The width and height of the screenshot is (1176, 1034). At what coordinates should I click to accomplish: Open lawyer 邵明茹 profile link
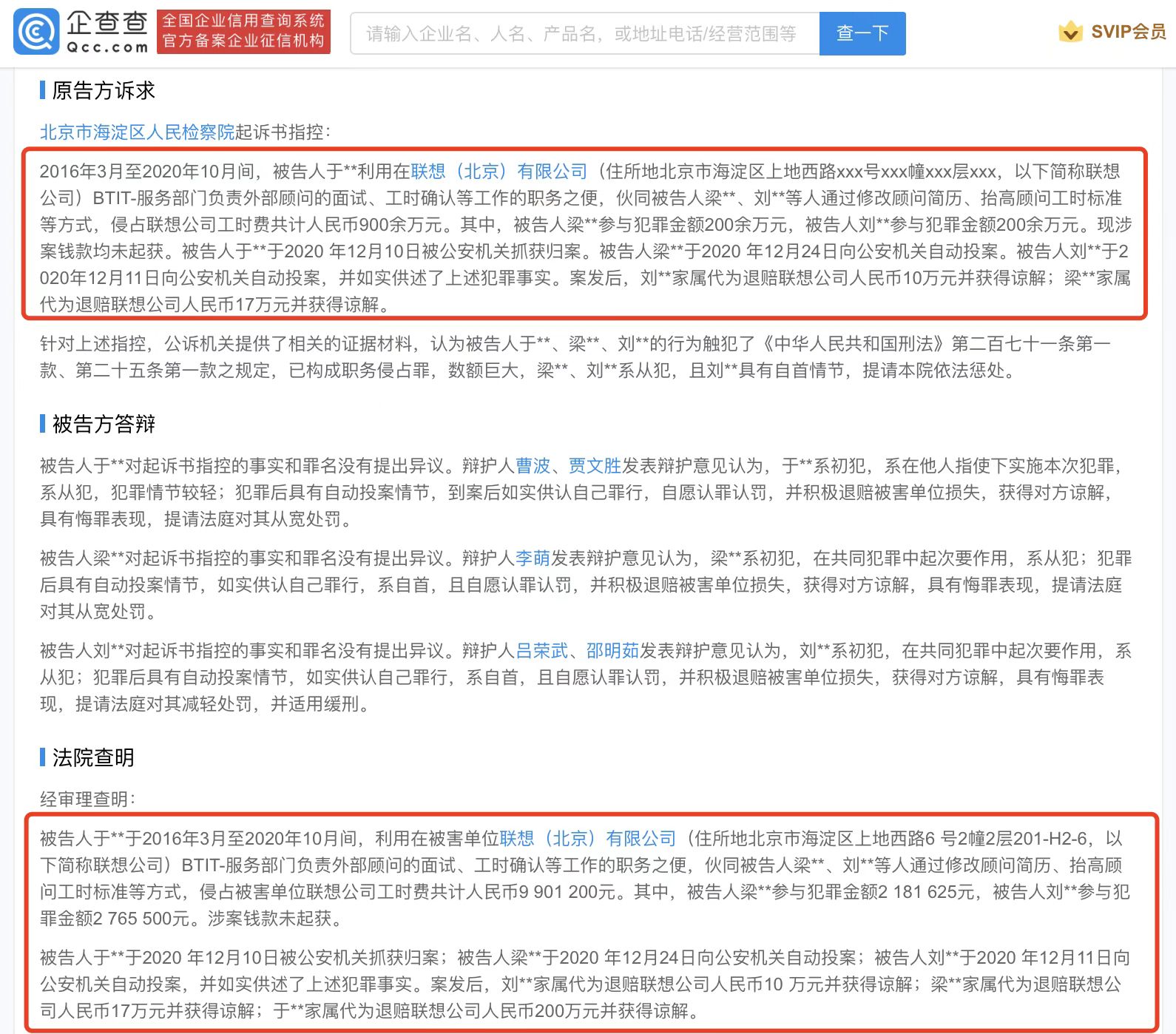pos(613,651)
